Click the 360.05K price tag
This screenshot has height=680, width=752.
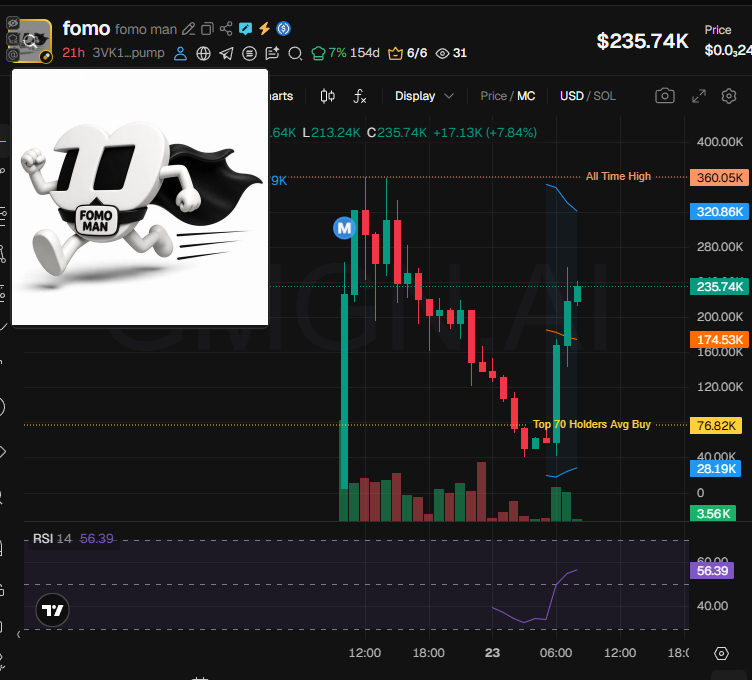719,177
